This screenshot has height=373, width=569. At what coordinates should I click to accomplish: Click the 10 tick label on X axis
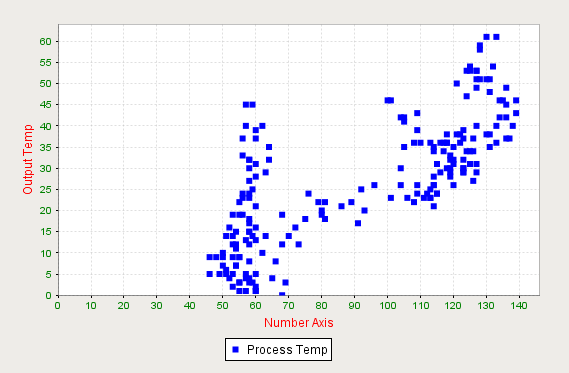click(91, 306)
